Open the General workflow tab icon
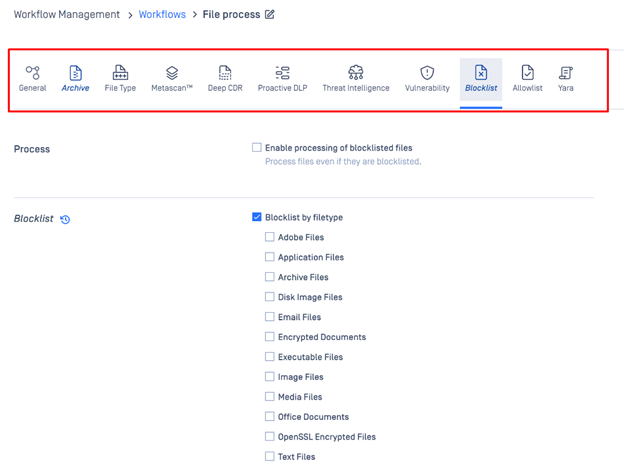The height and width of the screenshot is (465, 624). coord(33,73)
